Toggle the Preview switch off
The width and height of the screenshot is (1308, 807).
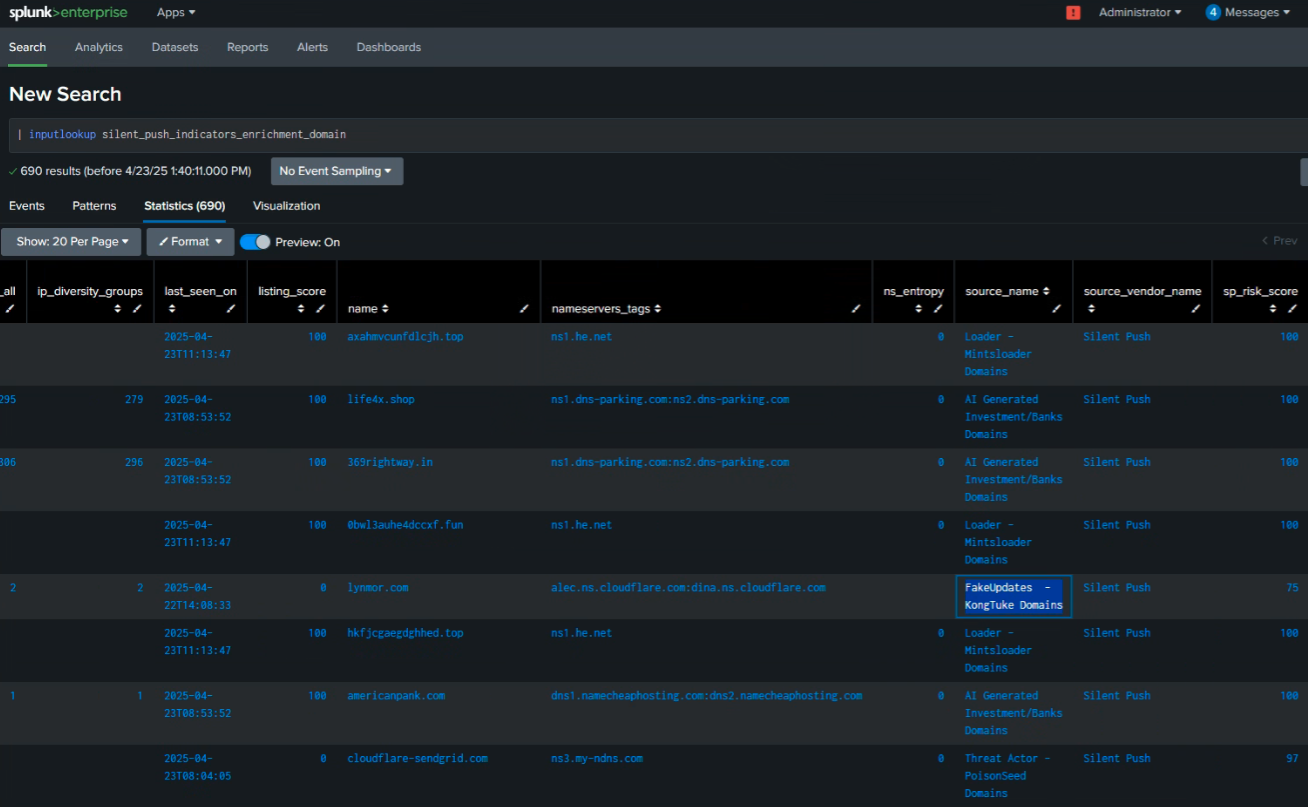click(255, 242)
